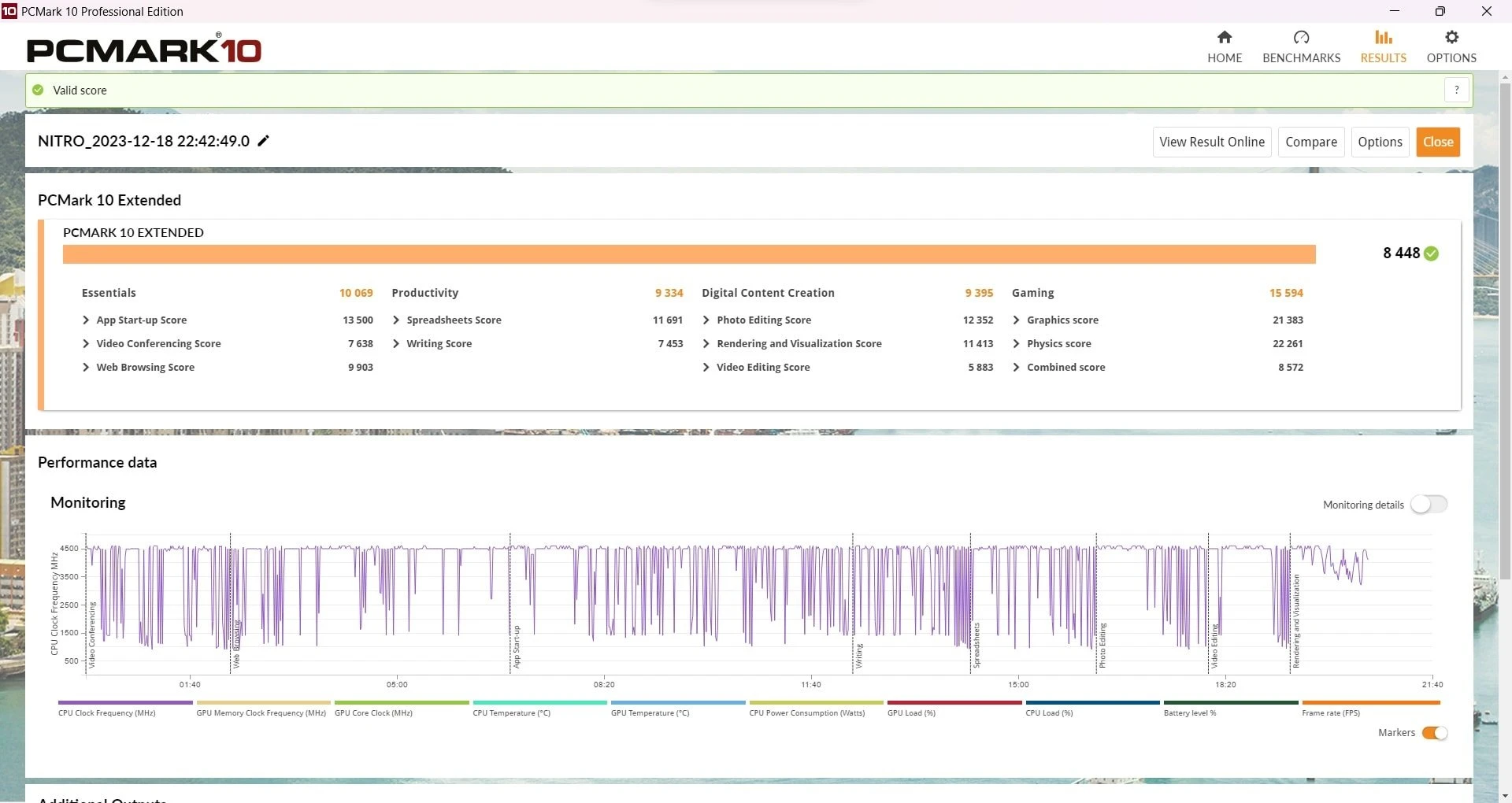The height and width of the screenshot is (803, 1512).
Task: Toggle CPU Power Consumption legend series
Action: pyautogui.click(x=817, y=709)
